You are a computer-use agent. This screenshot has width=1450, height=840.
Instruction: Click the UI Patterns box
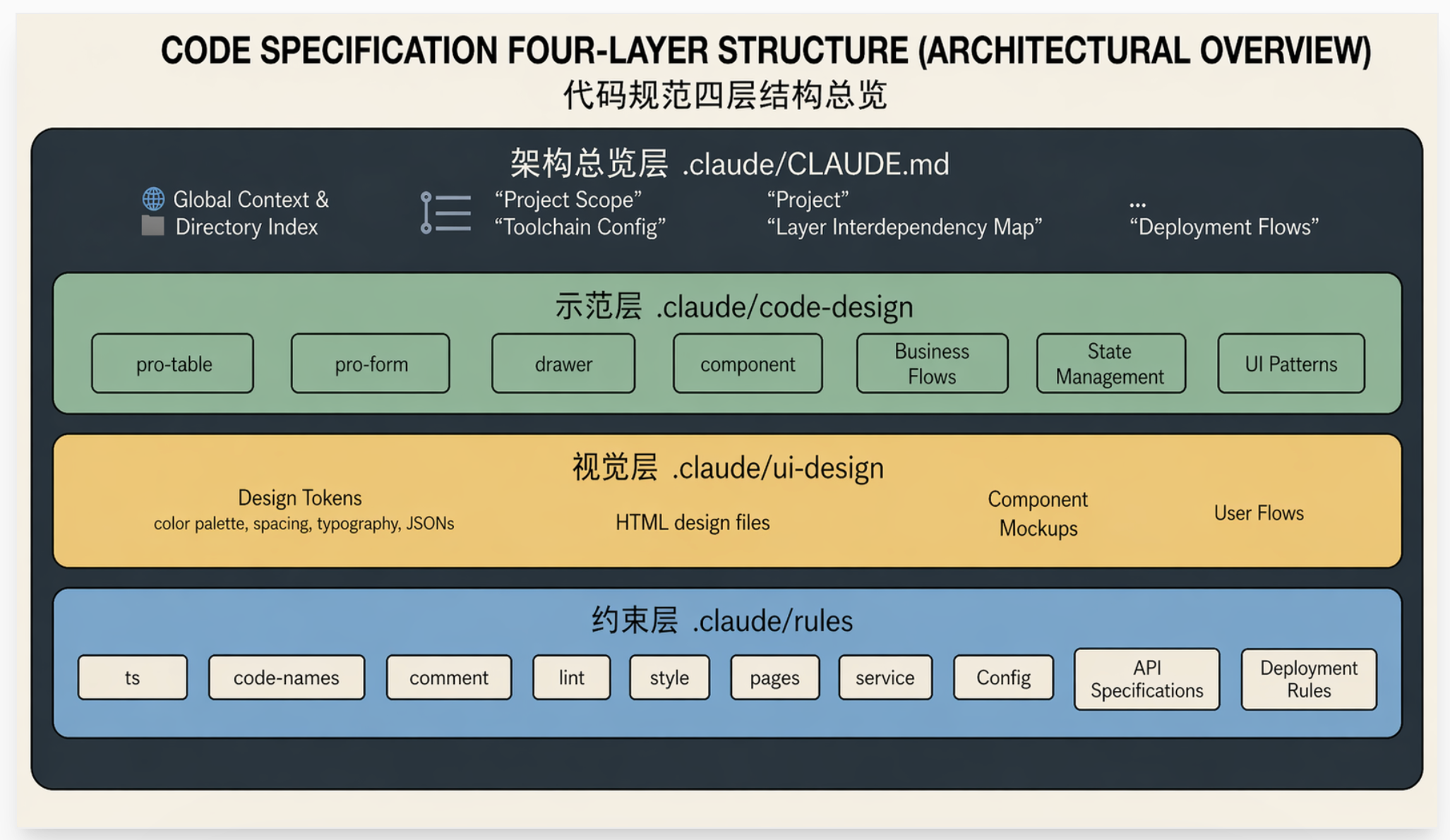1291,364
